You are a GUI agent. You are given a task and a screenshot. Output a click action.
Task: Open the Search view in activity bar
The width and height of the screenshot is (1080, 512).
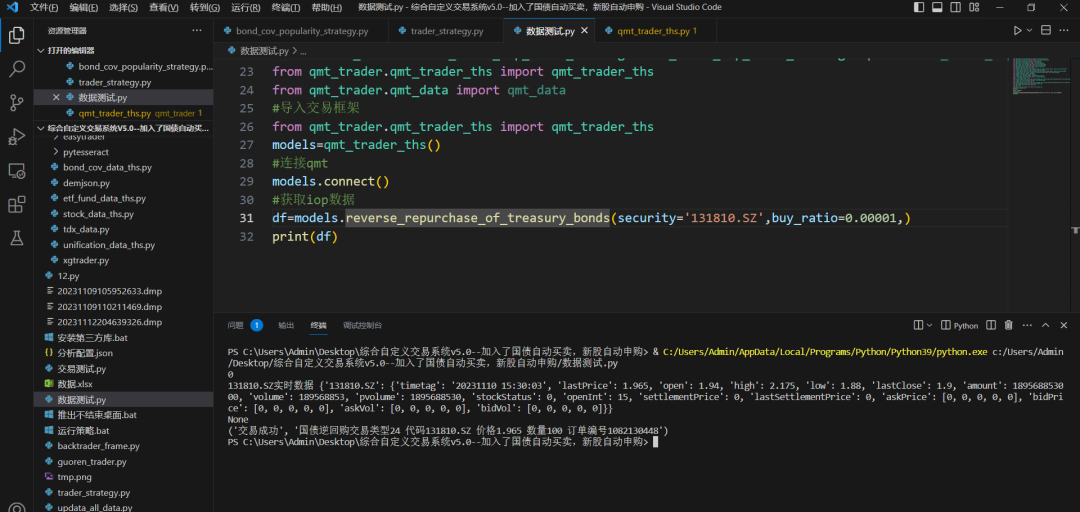pos(17,69)
